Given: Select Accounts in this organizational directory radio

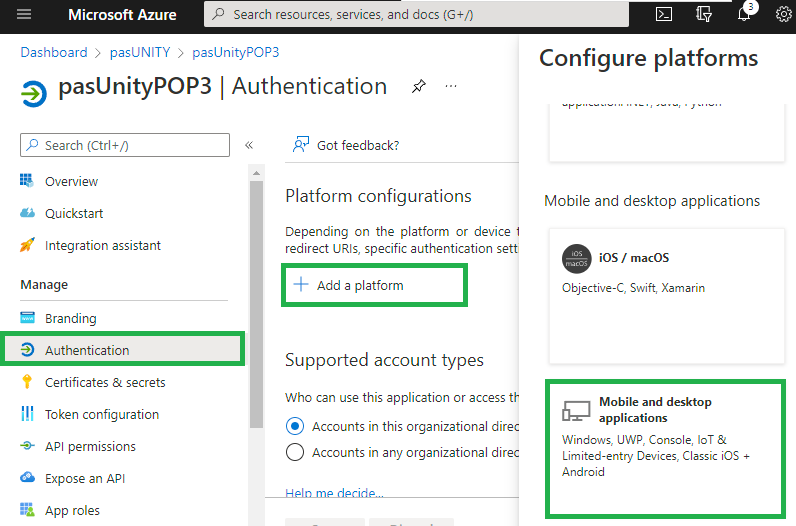Looking at the screenshot, I should (x=295, y=426).
